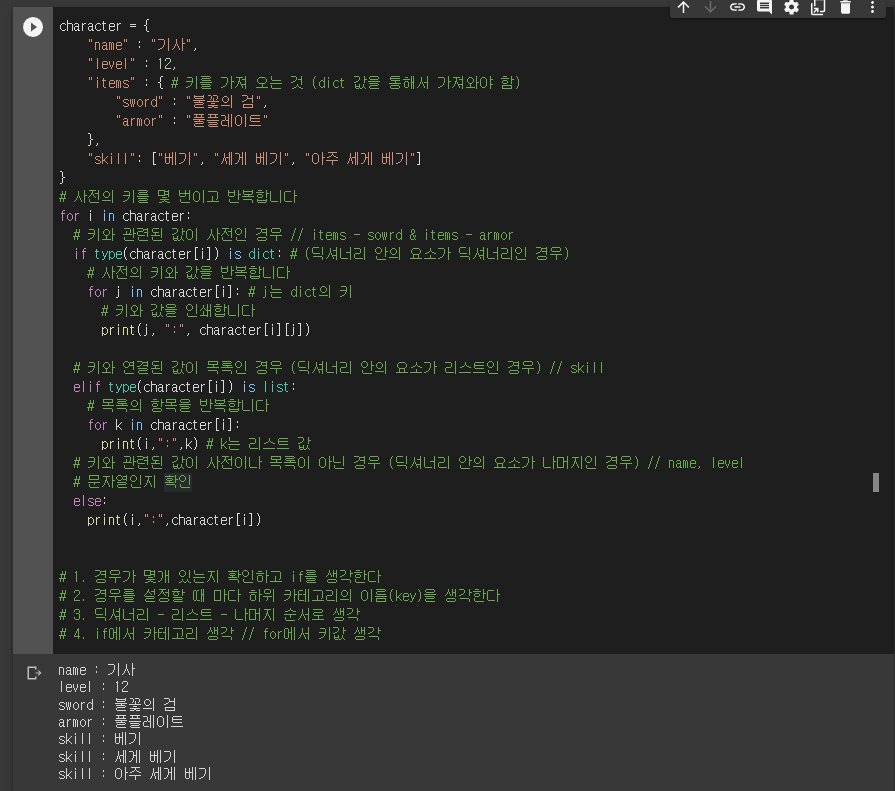Click the output line 'armor : 풀플레이트'
The height and width of the screenshot is (791, 895).
[x=120, y=722]
